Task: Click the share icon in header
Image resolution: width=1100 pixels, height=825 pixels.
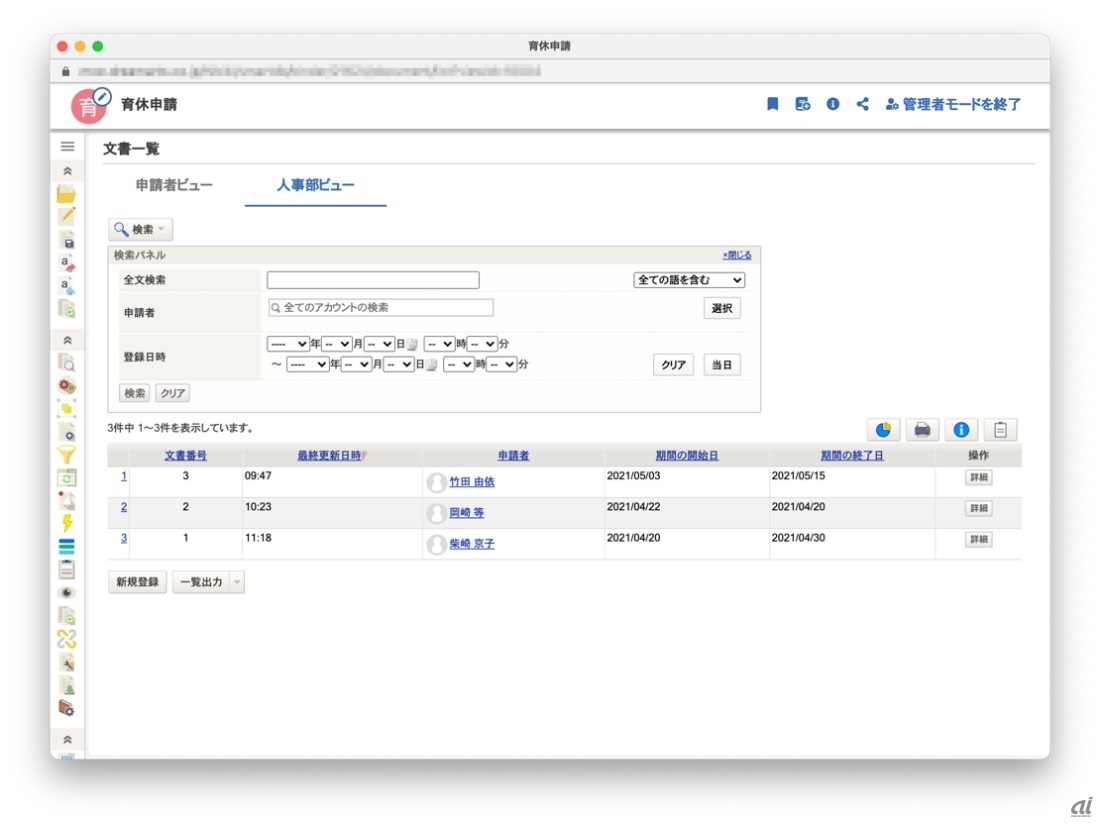Action: pos(862,104)
